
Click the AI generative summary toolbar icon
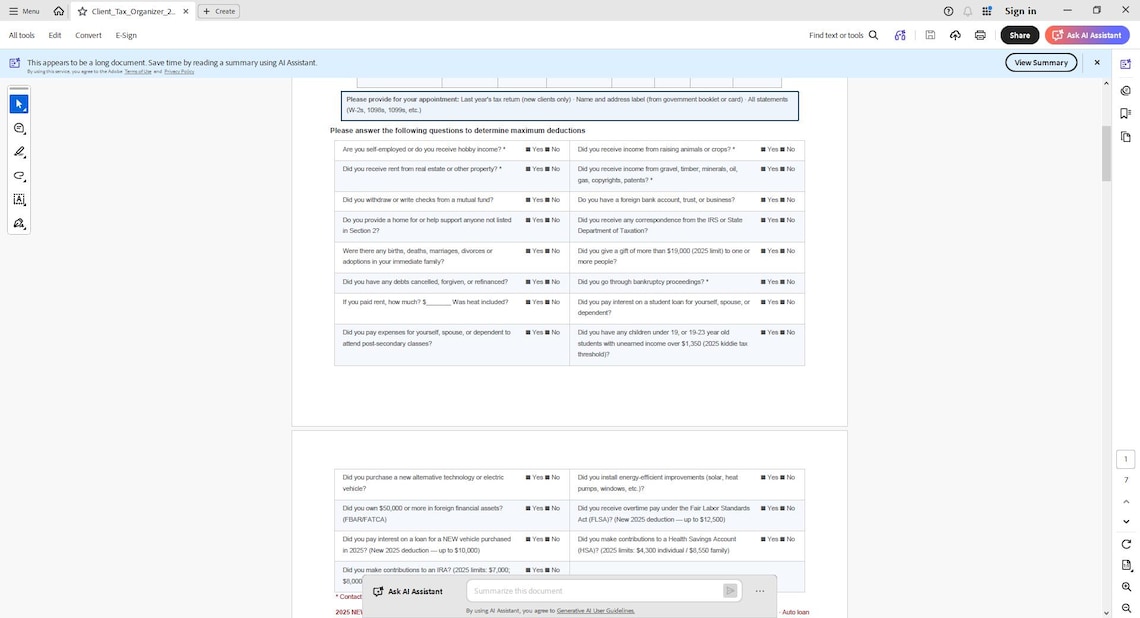[x=900, y=35]
